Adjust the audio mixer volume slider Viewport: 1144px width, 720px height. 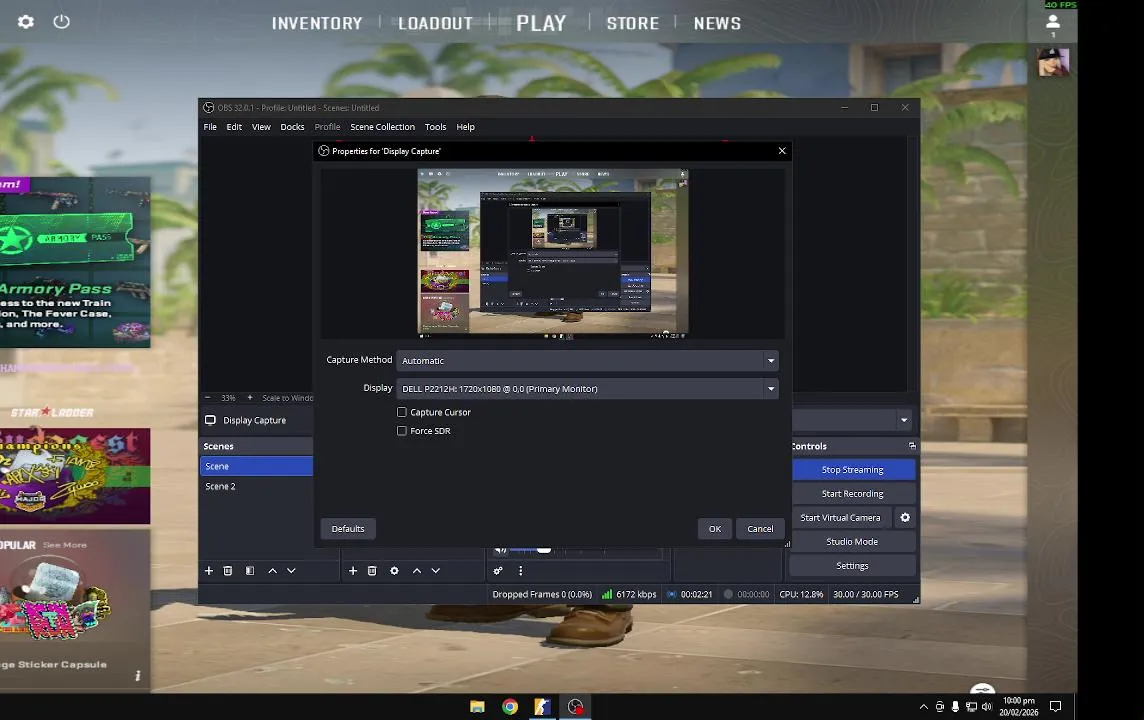(544, 550)
